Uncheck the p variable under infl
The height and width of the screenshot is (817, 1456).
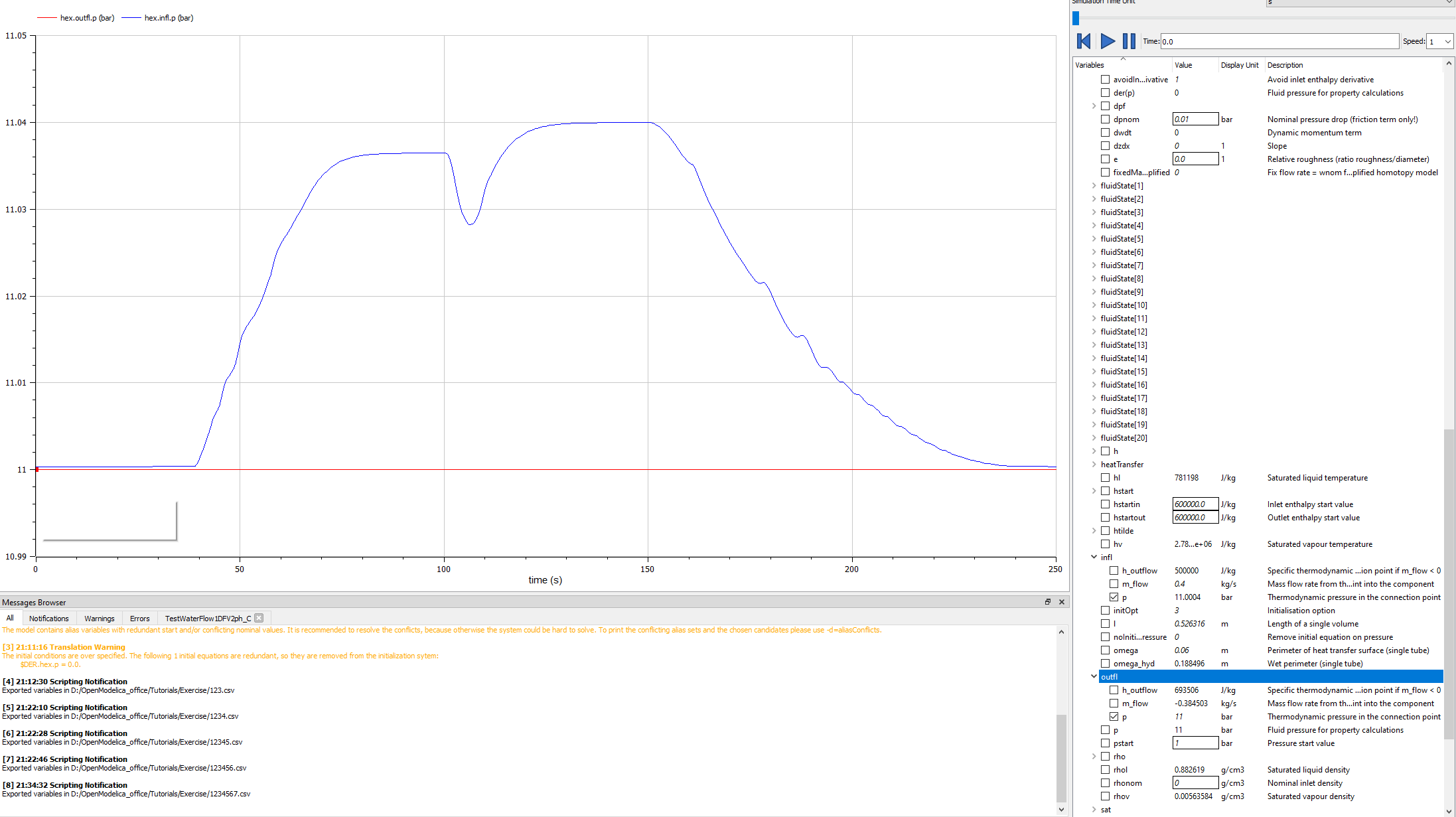pos(1114,597)
